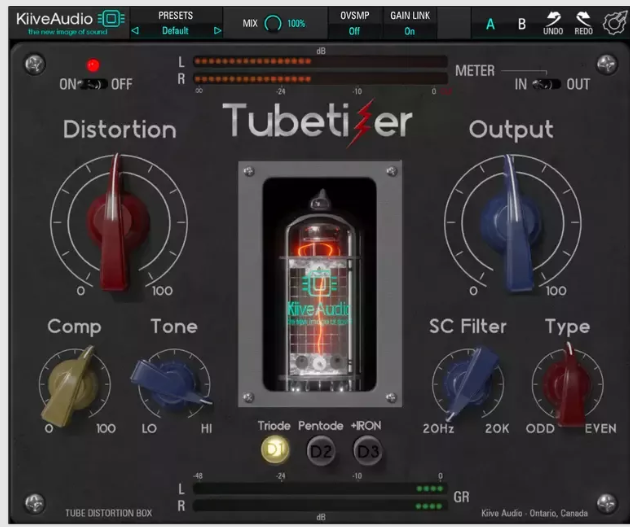Click the Redo arrow icon
The height and width of the screenshot is (527, 630).
click(x=583, y=18)
